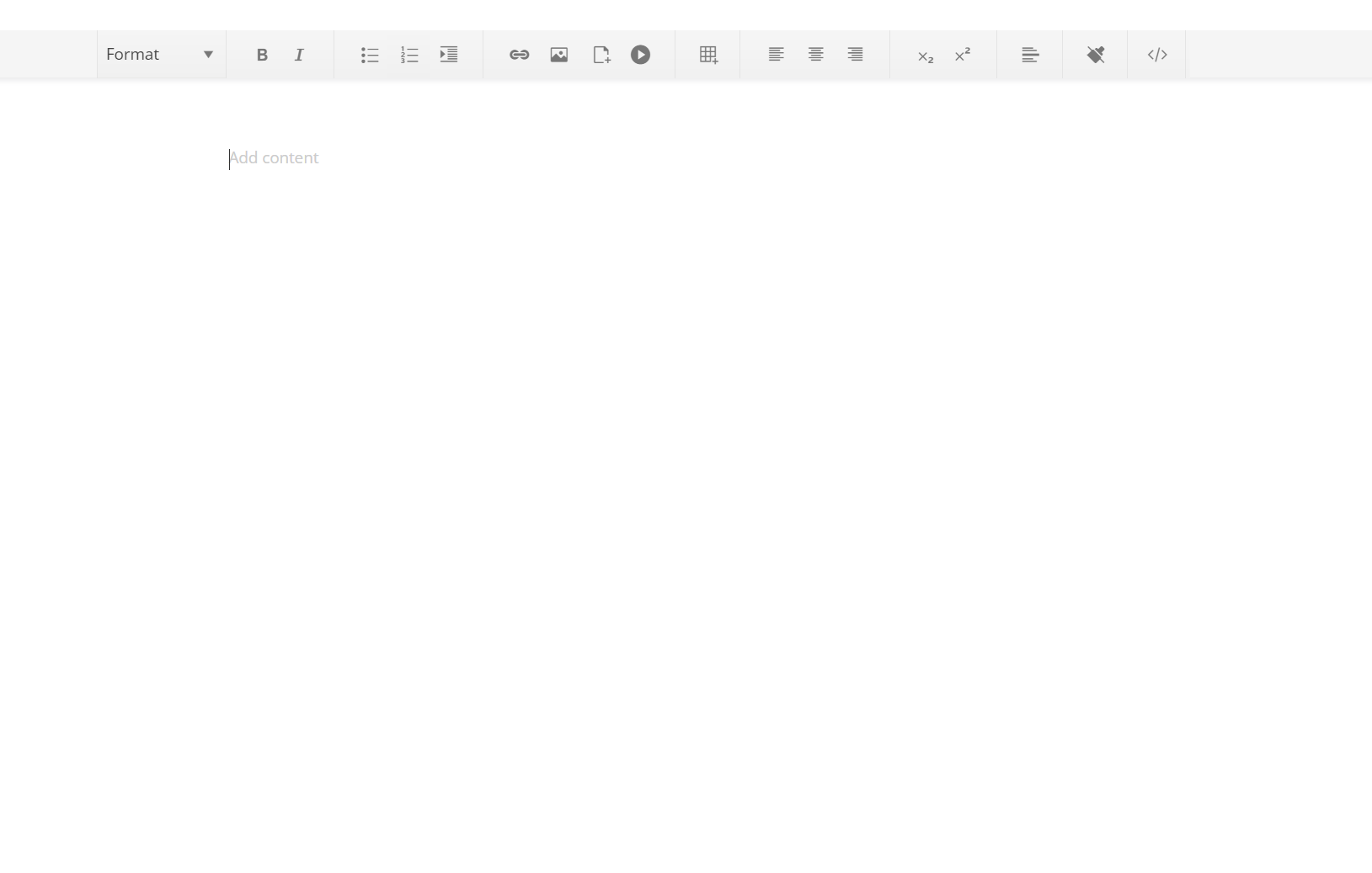Insert an image with the picture icon
Viewport: 1372px width, 873px height.
(559, 55)
